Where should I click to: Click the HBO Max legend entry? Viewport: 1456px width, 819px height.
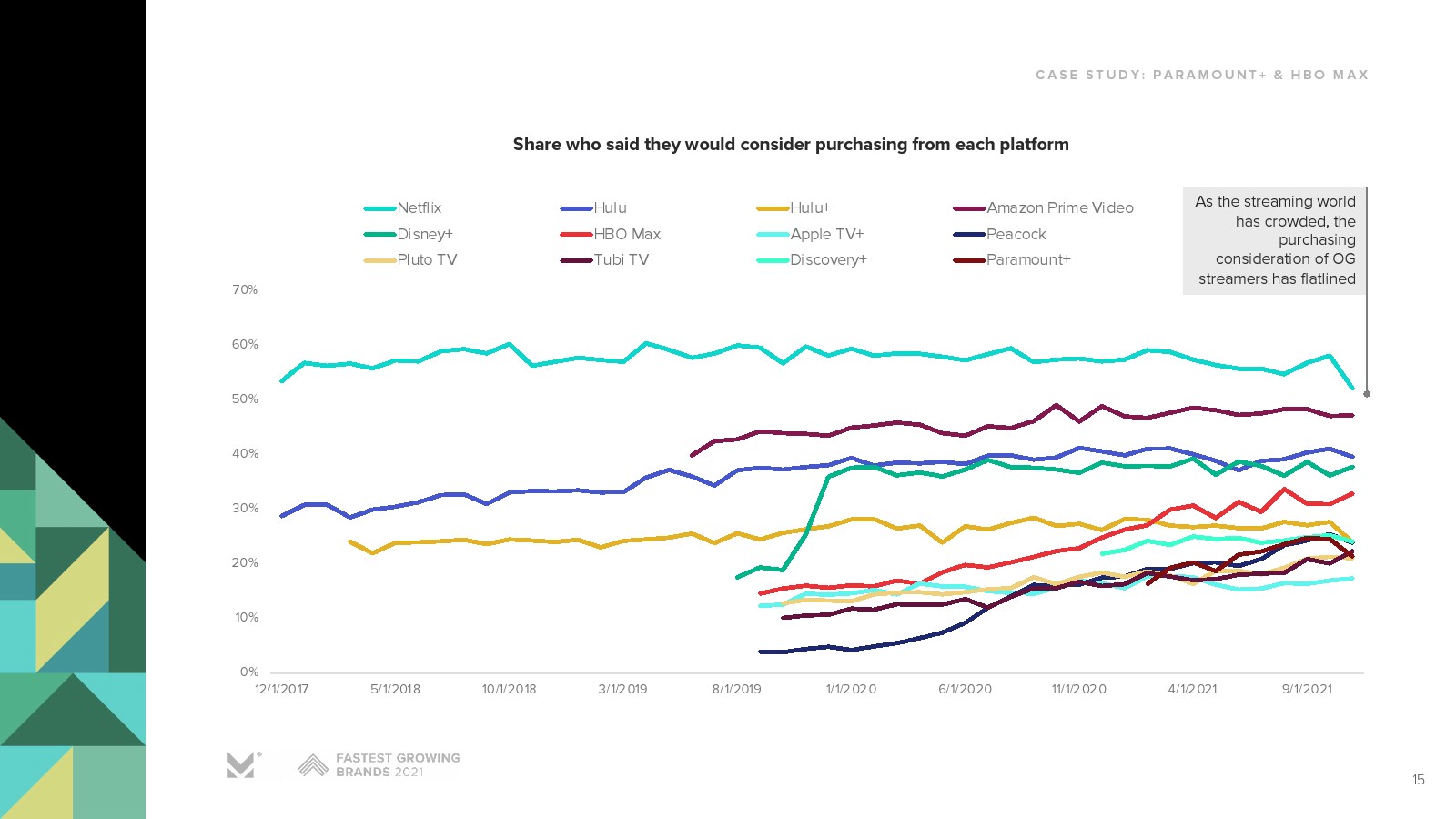(x=626, y=235)
